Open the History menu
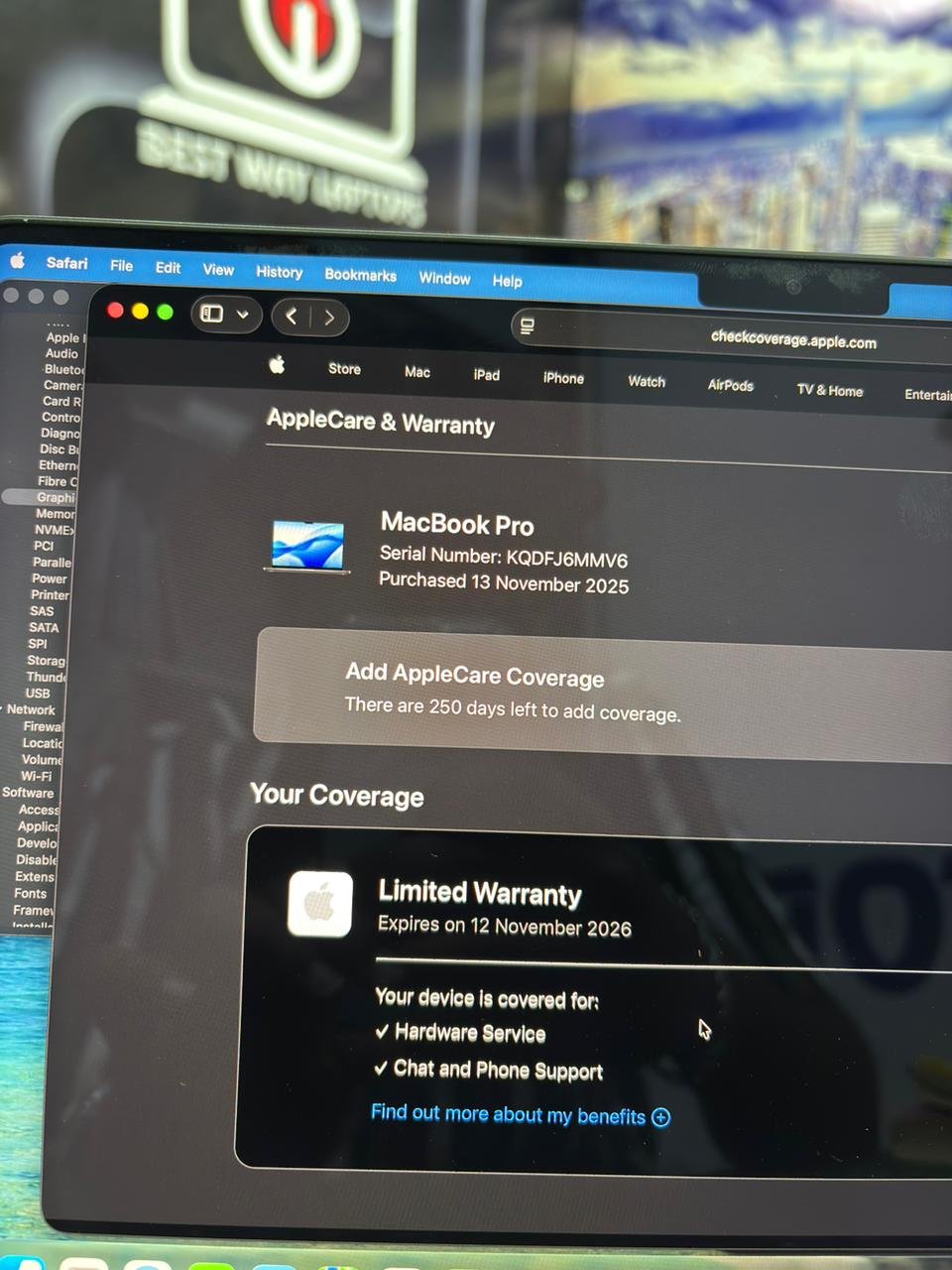The width and height of the screenshot is (952, 1270). click(279, 272)
